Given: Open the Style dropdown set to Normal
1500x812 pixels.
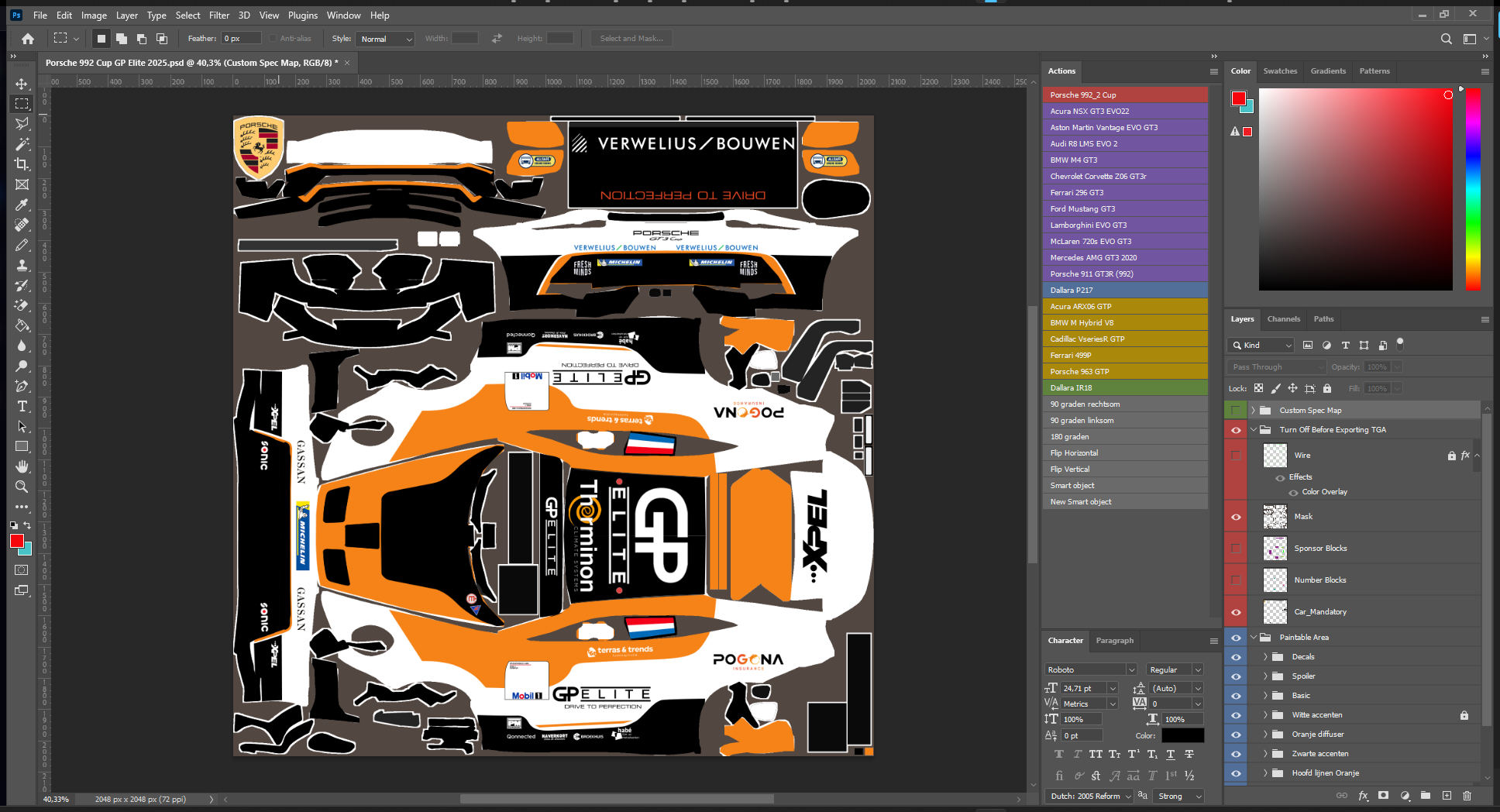Looking at the screenshot, I should 386,39.
